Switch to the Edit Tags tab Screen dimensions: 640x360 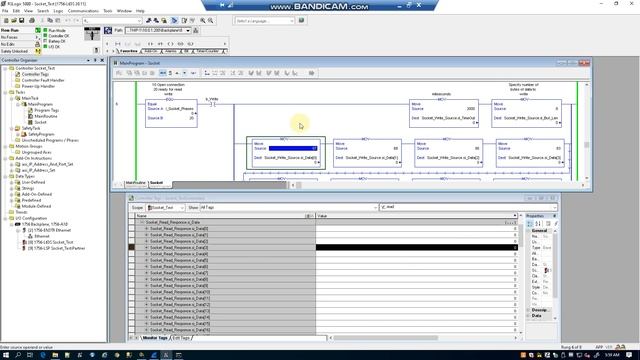pos(181,338)
